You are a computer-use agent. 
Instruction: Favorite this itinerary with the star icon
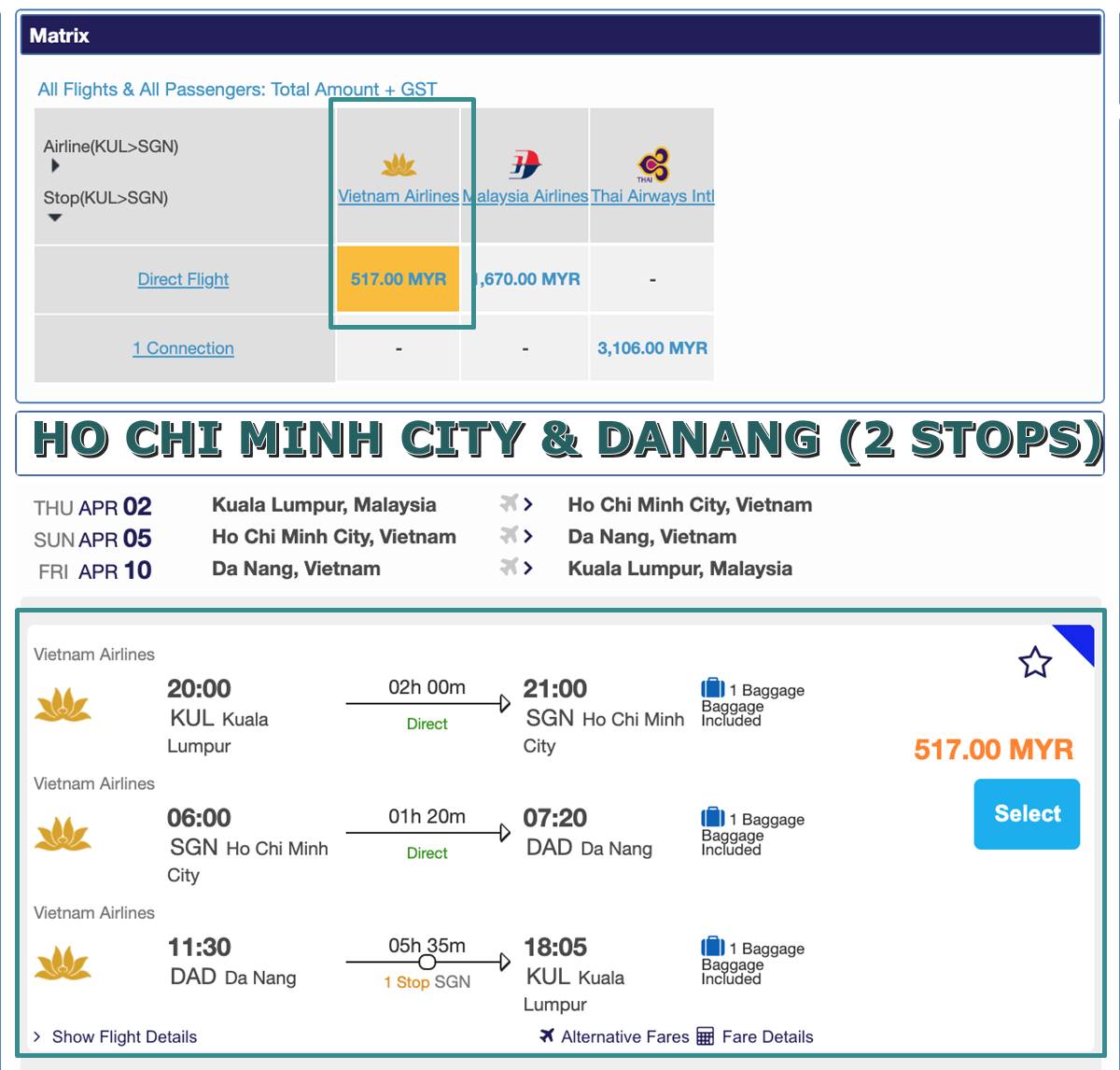point(1035,663)
